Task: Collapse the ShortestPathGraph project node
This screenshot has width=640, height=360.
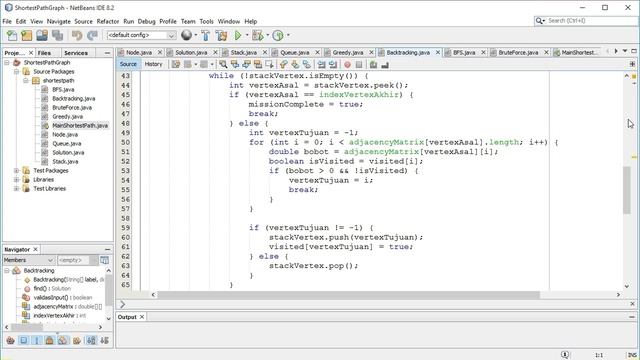Action: click(7, 62)
